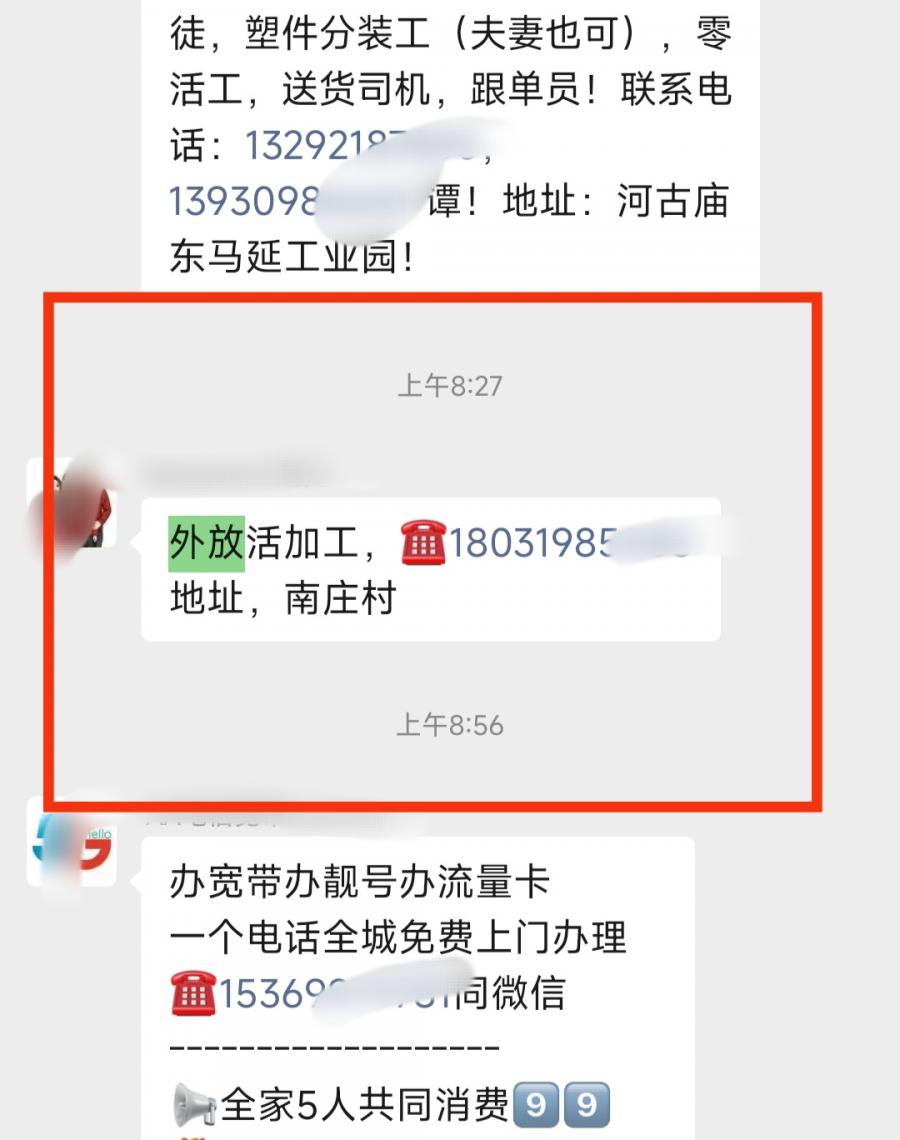Click red telephone emoji before 18031985
This screenshot has width=900, height=1140.
point(423,543)
